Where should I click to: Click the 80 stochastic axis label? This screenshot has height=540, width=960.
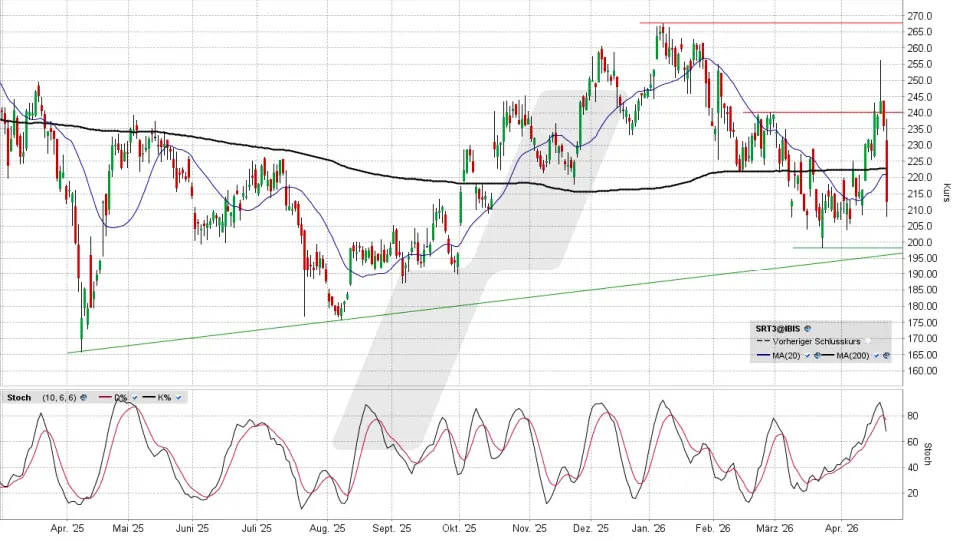(912, 416)
